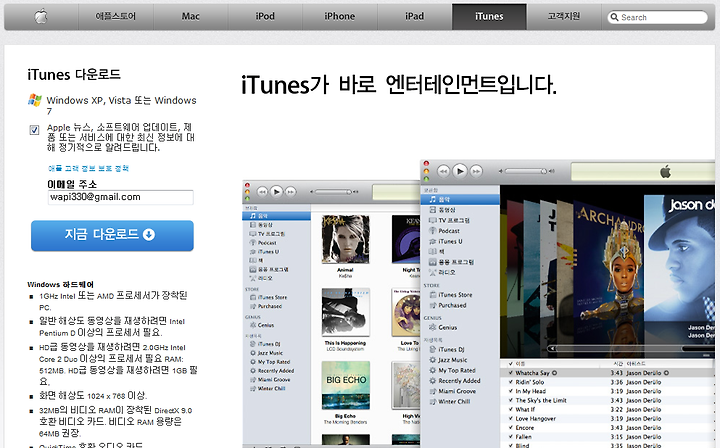Toggle the checkbox for track Fallen

coord(511,437)
